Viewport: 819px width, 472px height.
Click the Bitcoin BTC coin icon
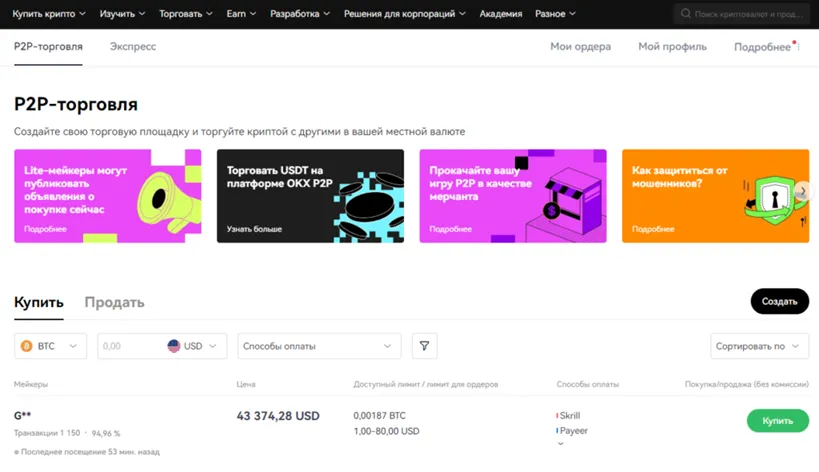click(x=26, y=346)
